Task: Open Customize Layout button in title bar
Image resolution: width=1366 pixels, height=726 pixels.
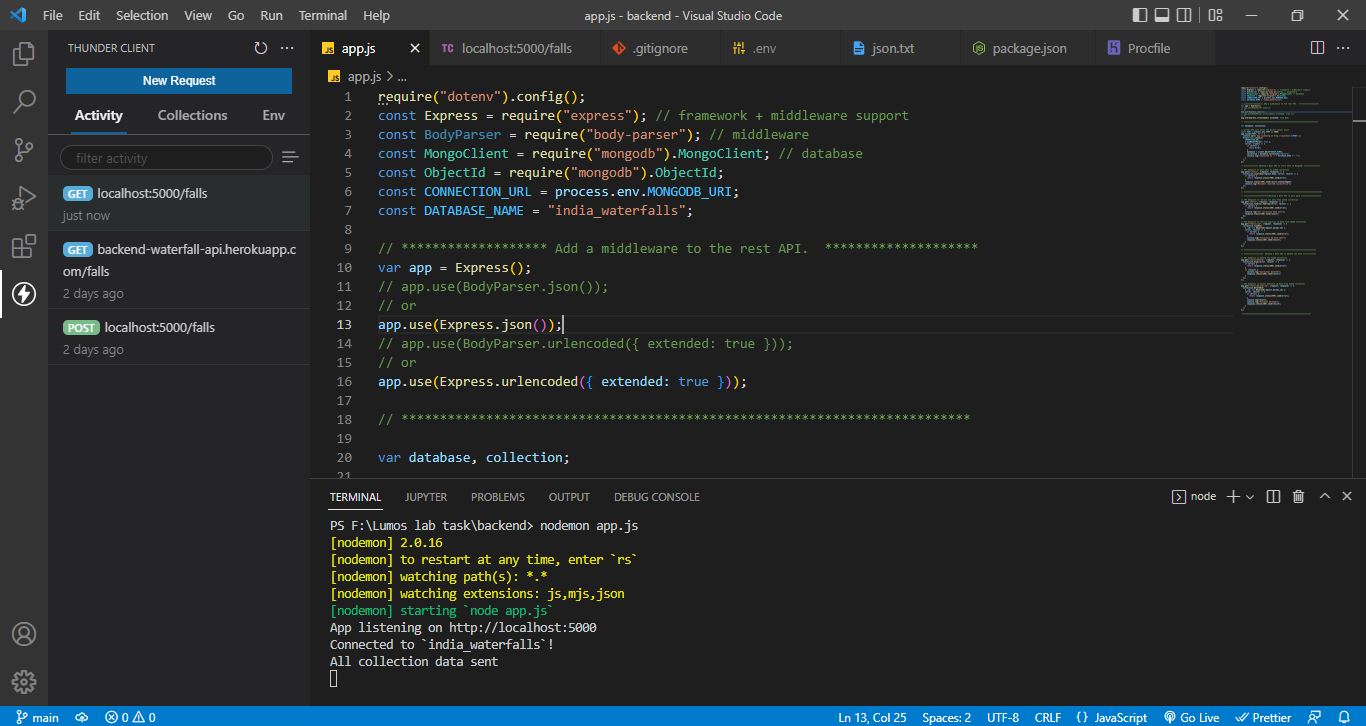Action: 1215,15
